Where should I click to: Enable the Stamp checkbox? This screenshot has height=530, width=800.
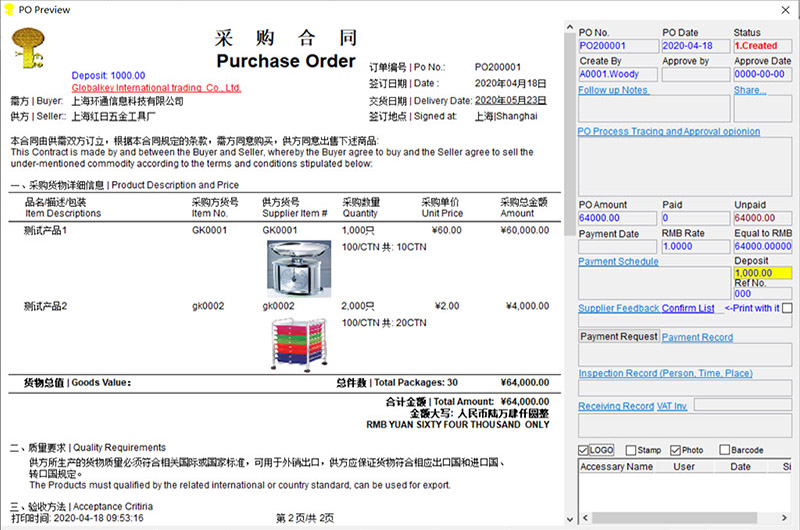(632, 450)
